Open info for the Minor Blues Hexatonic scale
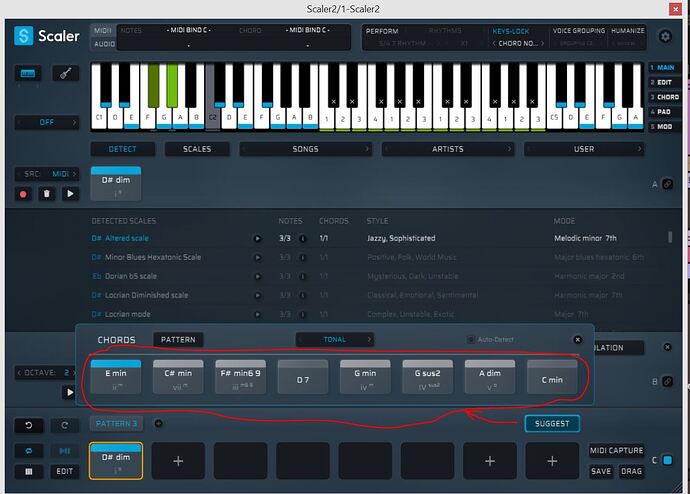The width and height of the screenshot is (690, 494). pos(303,257)
